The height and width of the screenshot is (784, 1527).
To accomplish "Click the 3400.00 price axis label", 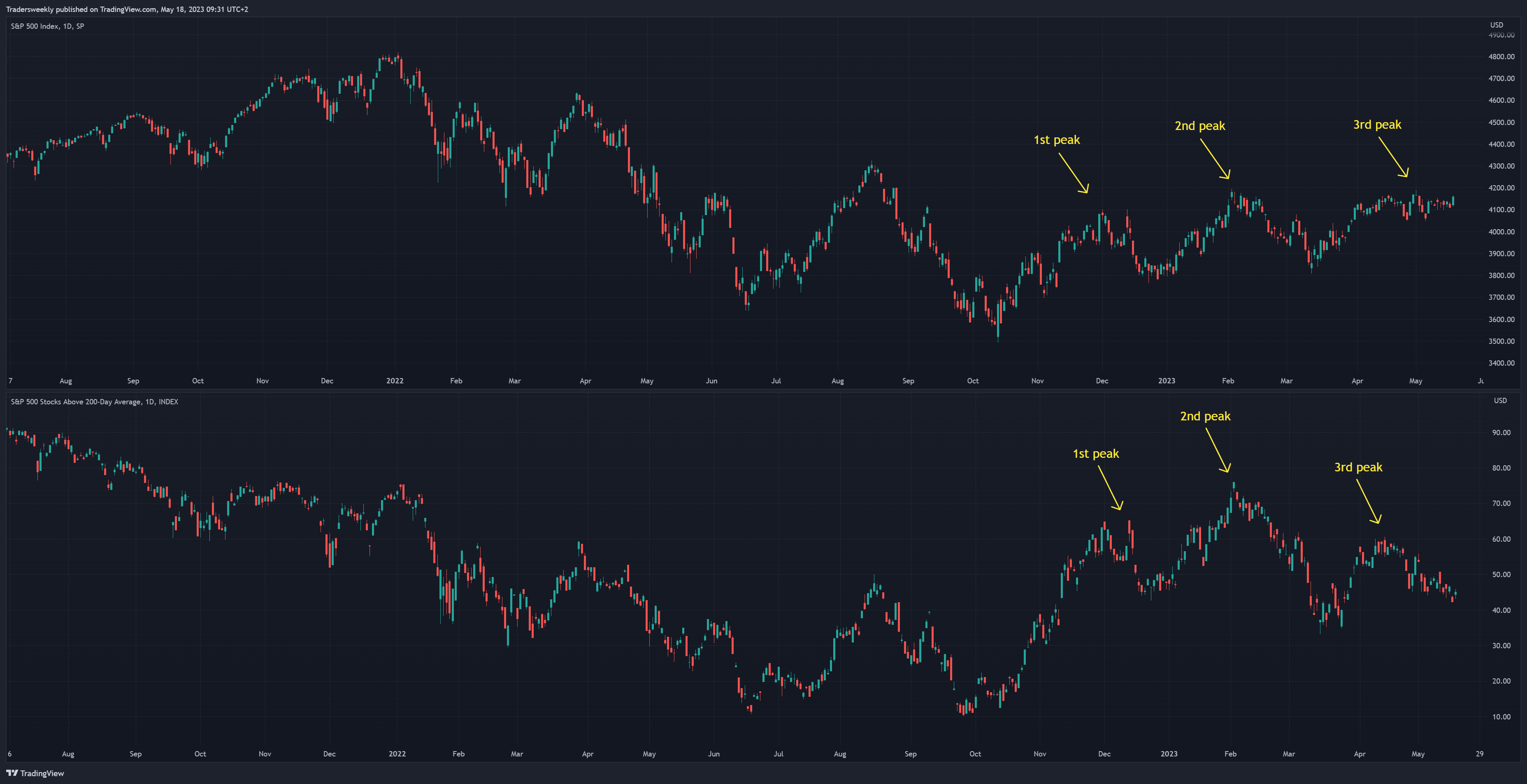I will pos(1501,363).
